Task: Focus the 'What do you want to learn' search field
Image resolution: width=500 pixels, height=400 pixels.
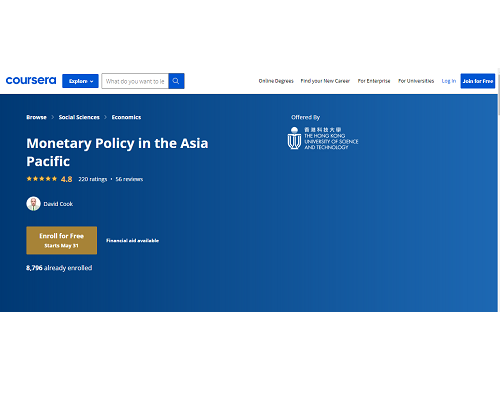Action: [x=135, y=81]
